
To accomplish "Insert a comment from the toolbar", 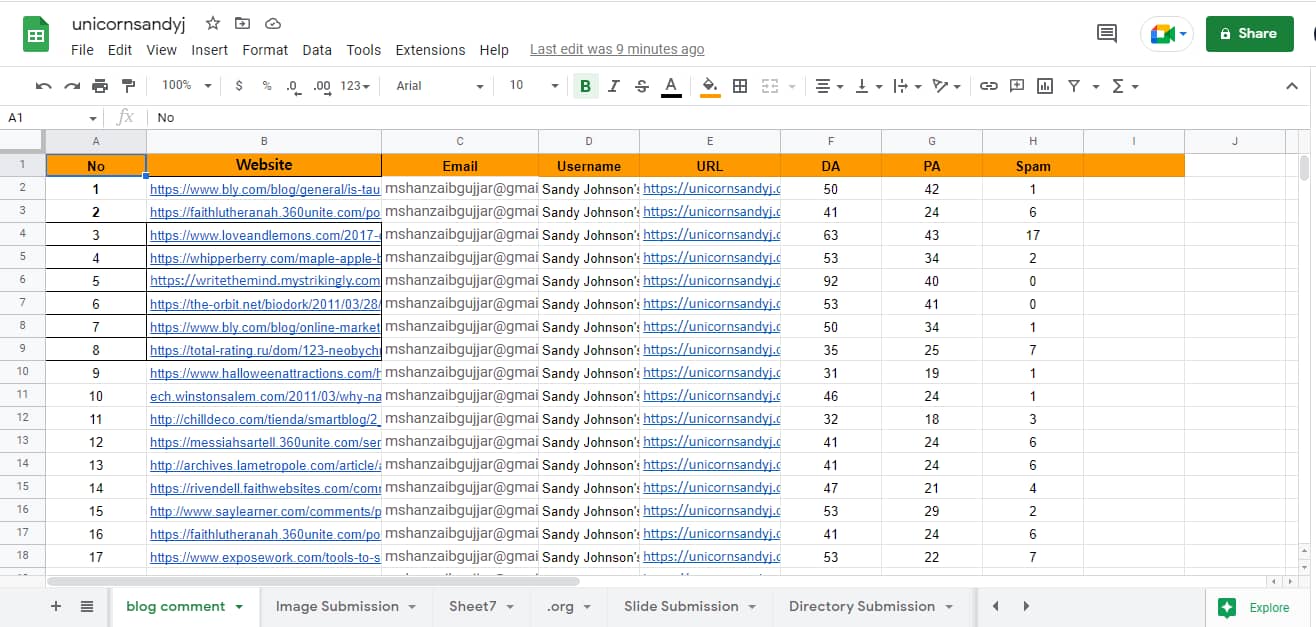I will tap(1017, 86).
